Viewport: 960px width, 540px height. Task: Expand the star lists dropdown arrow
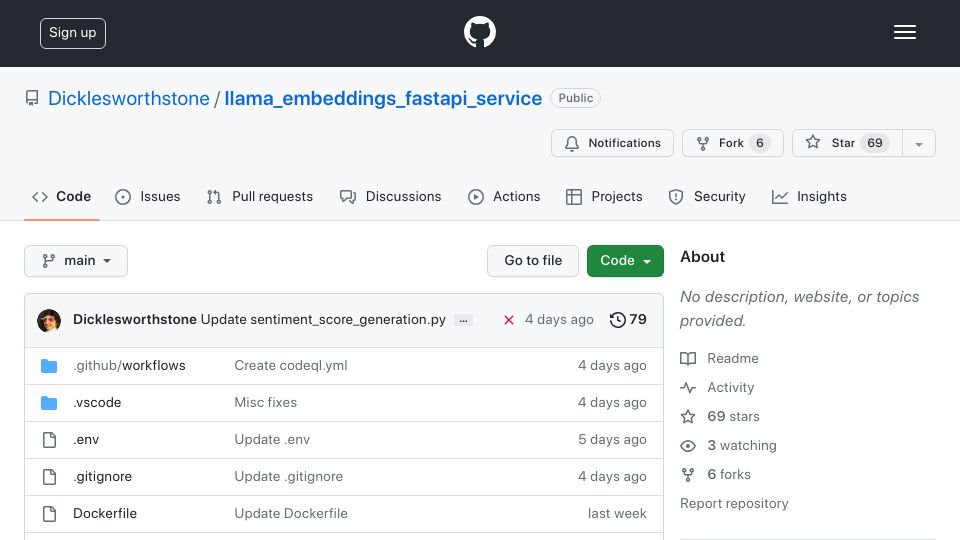click(x=919, y=143)
